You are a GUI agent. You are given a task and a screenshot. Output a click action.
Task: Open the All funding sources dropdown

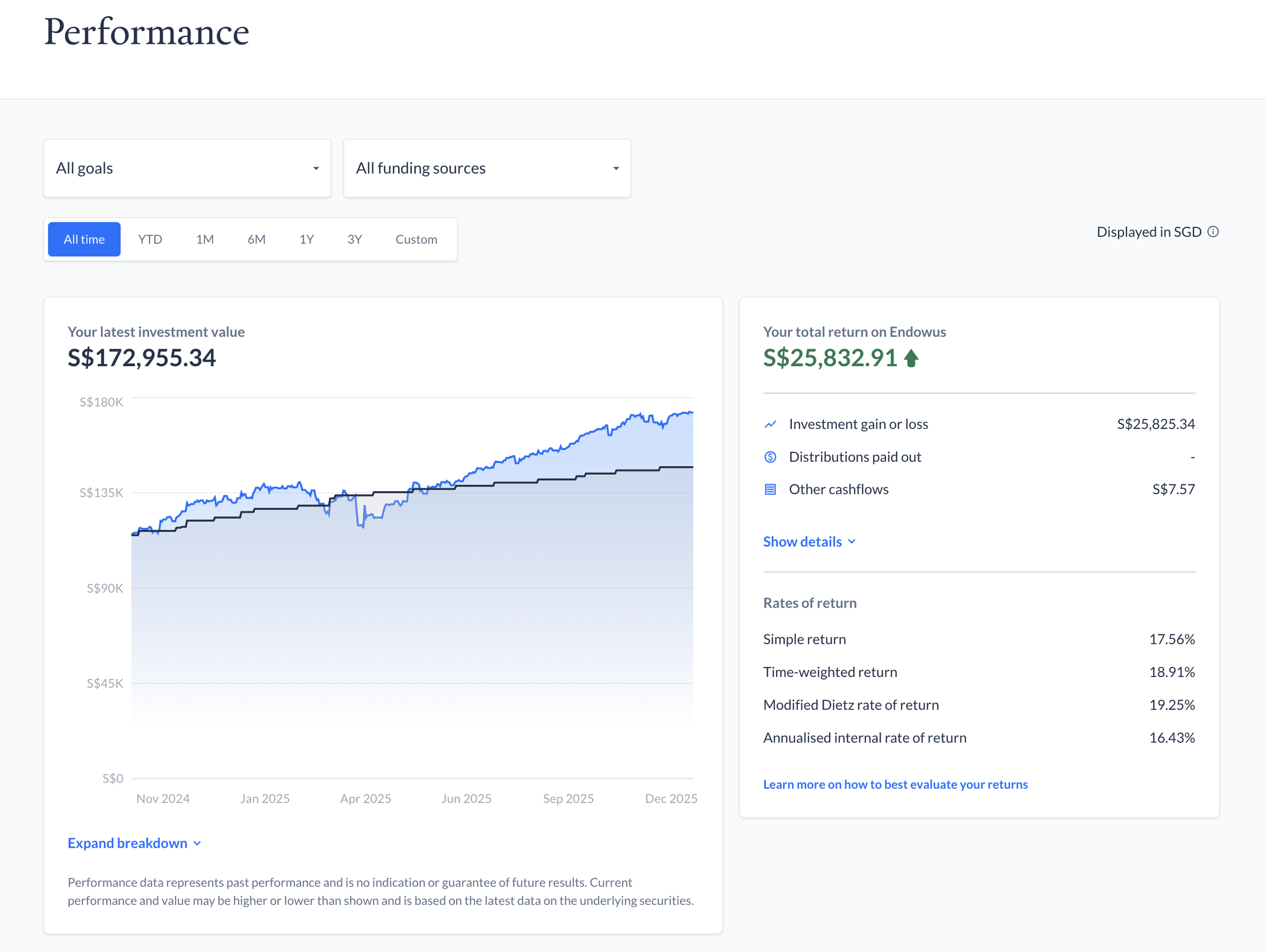[x=487, y=168]
